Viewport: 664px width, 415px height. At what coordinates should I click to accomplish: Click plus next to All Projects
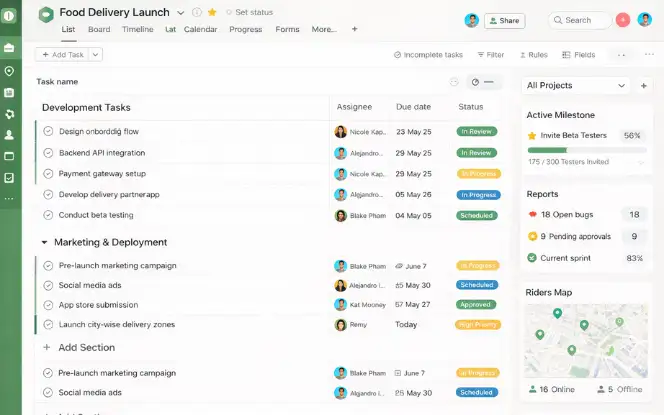point(644,86)
